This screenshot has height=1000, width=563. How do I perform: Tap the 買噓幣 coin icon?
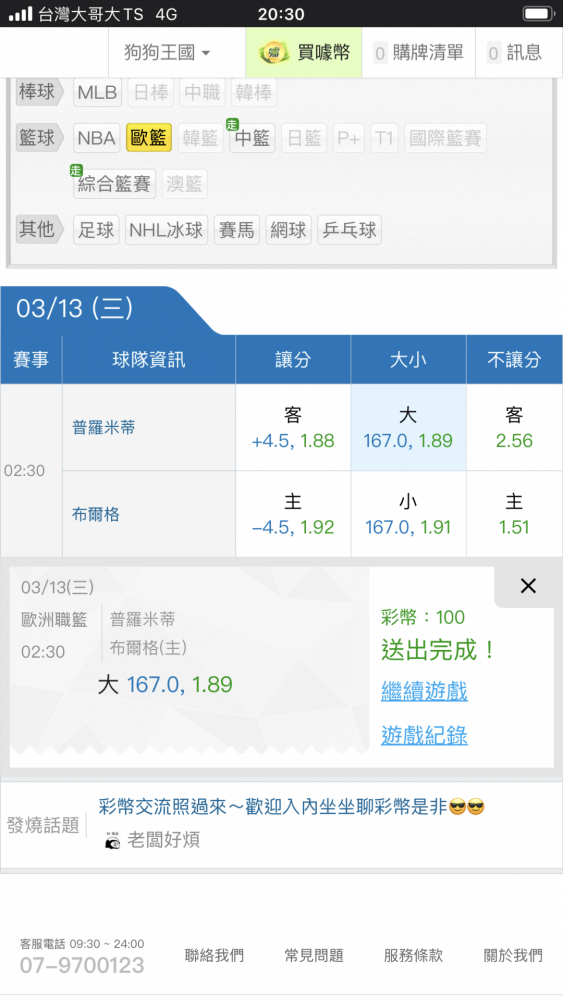[274, 52]
